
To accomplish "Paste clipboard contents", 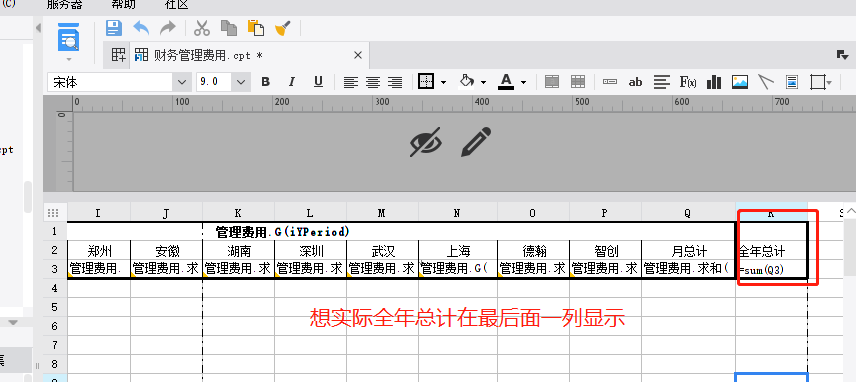I will (x=255, y=28).
